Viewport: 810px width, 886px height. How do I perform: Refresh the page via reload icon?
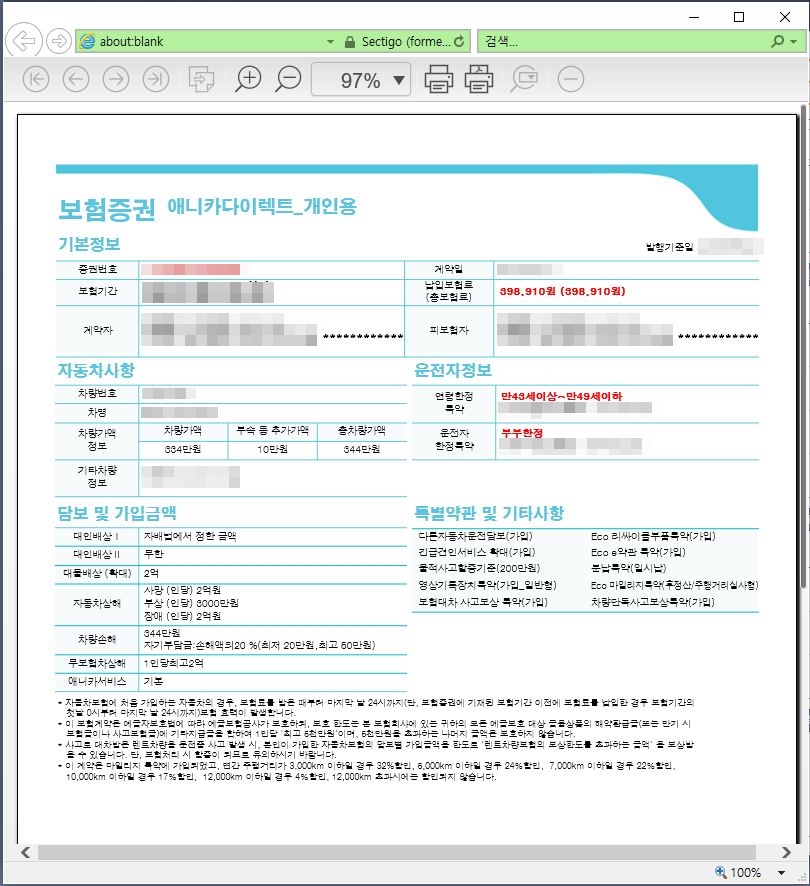click(459, 41)
